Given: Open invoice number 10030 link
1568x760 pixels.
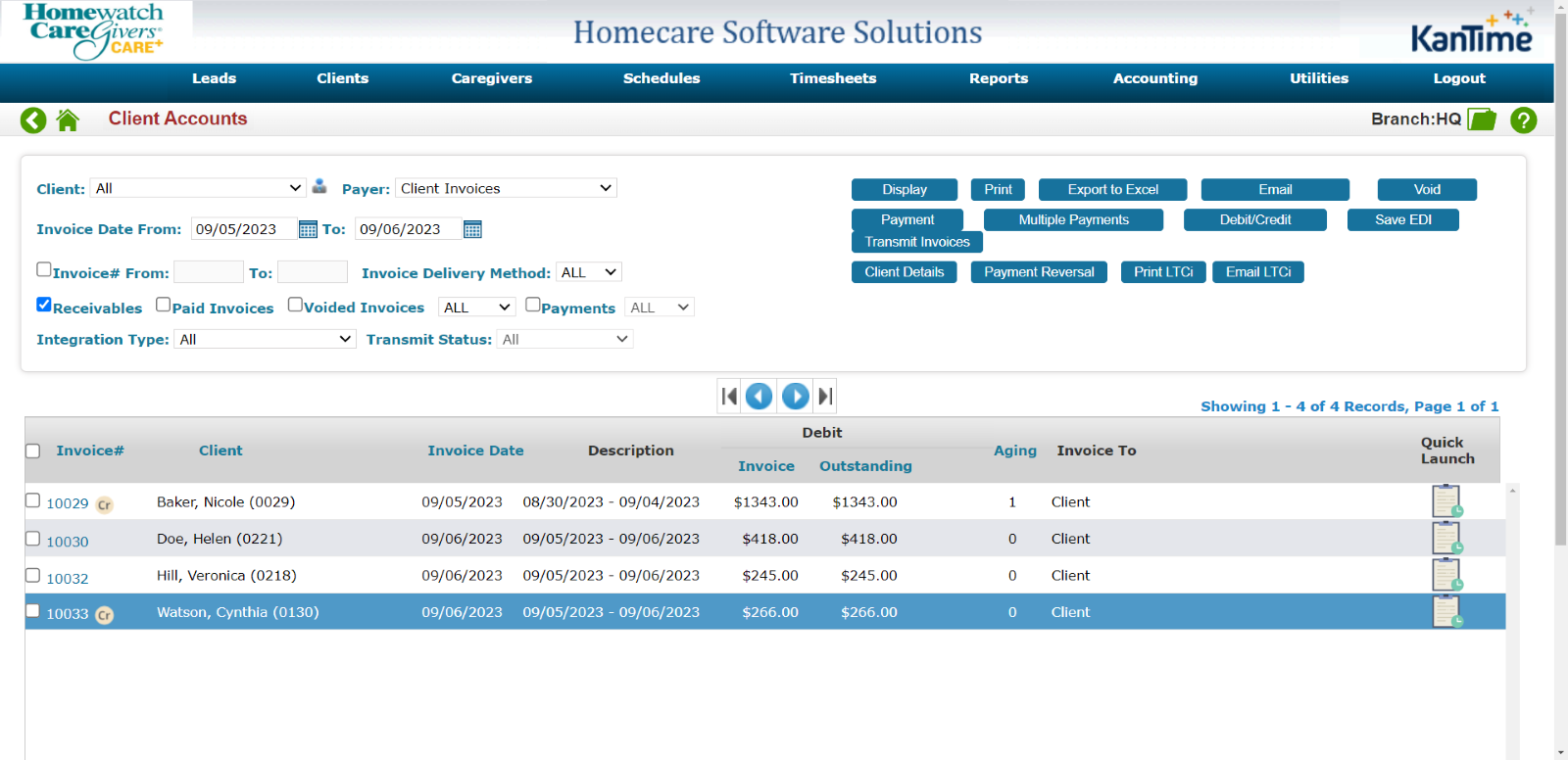Looking at the screenshot, I should point(68,542).
